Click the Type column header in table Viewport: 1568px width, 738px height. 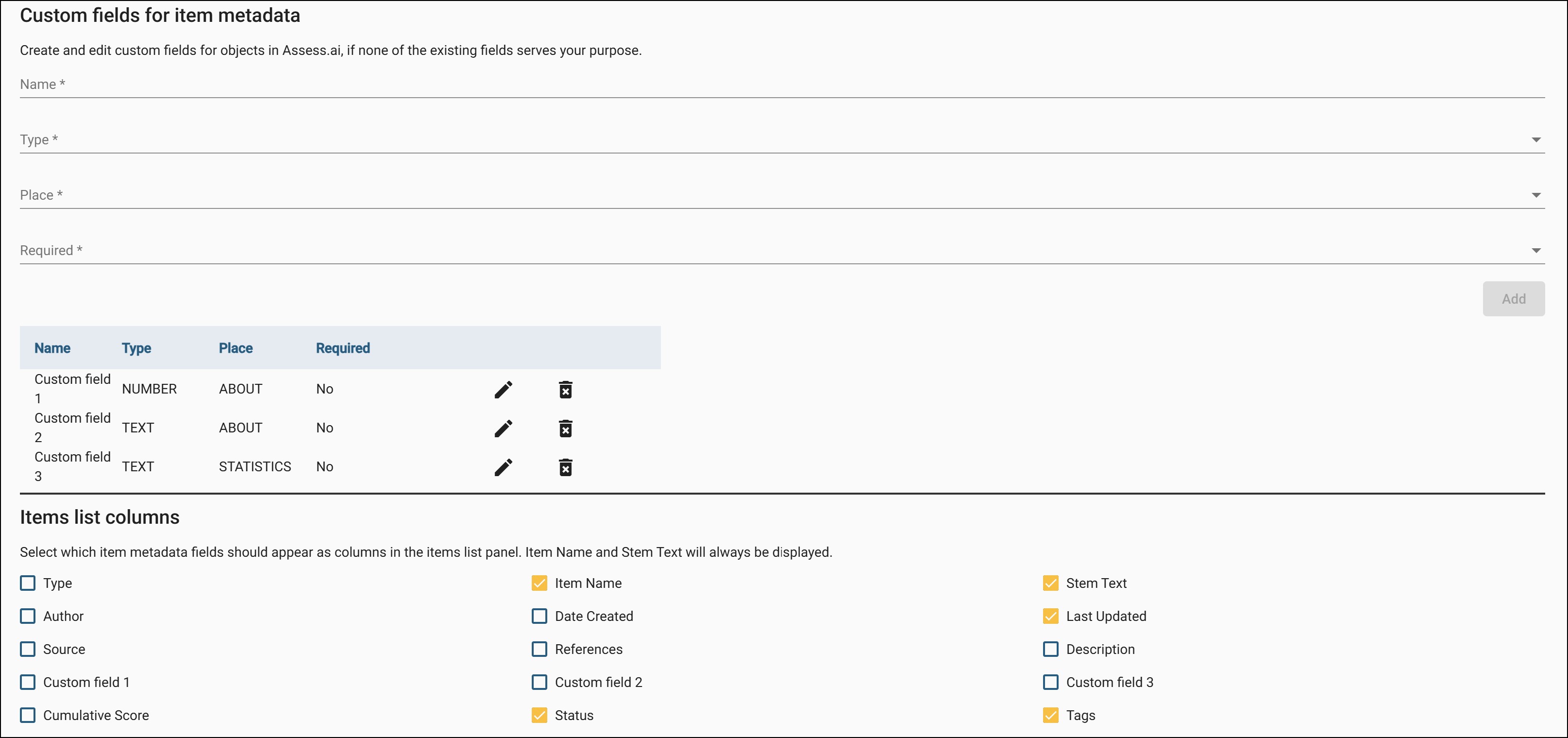(x=136, y=348)
